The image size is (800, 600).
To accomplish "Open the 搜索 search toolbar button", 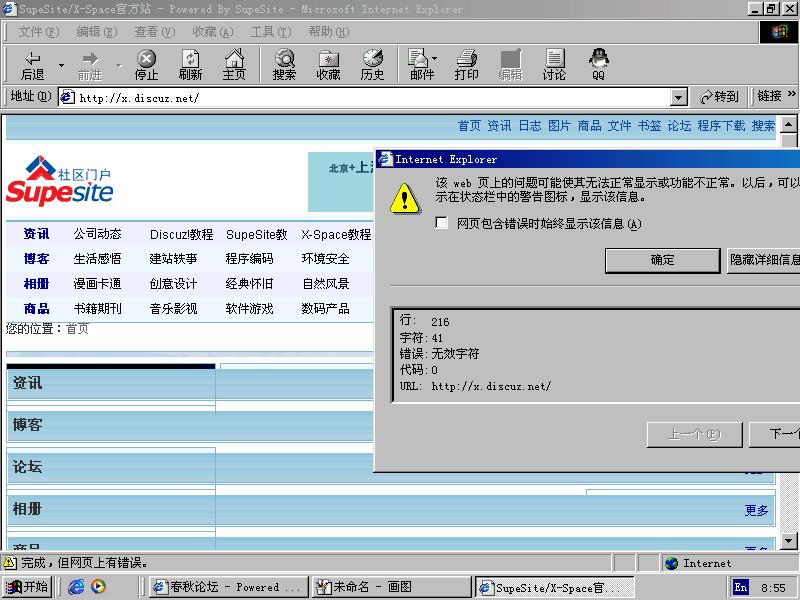I will coord(284,65).
